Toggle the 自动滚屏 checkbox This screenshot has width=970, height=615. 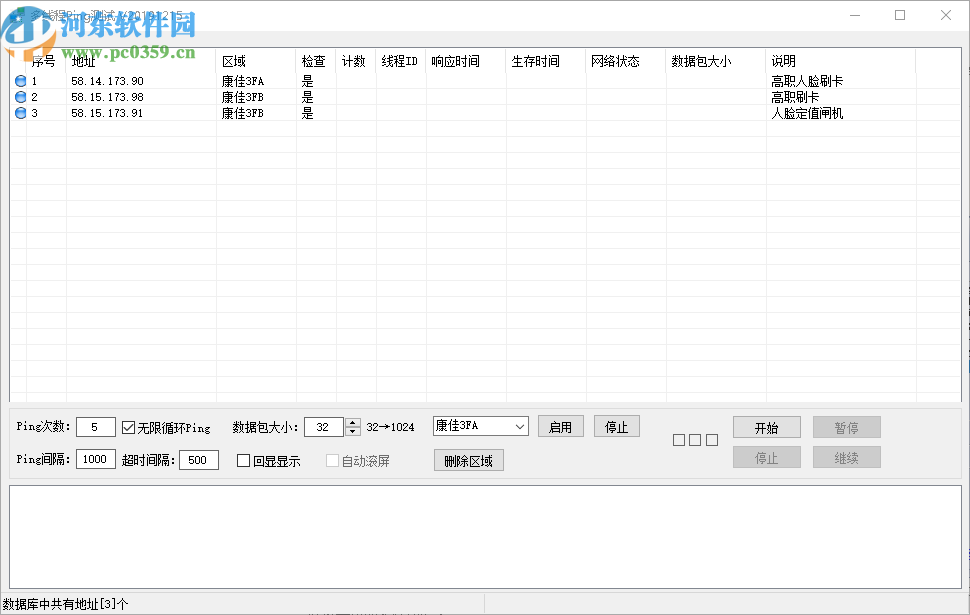pos(333,460)
